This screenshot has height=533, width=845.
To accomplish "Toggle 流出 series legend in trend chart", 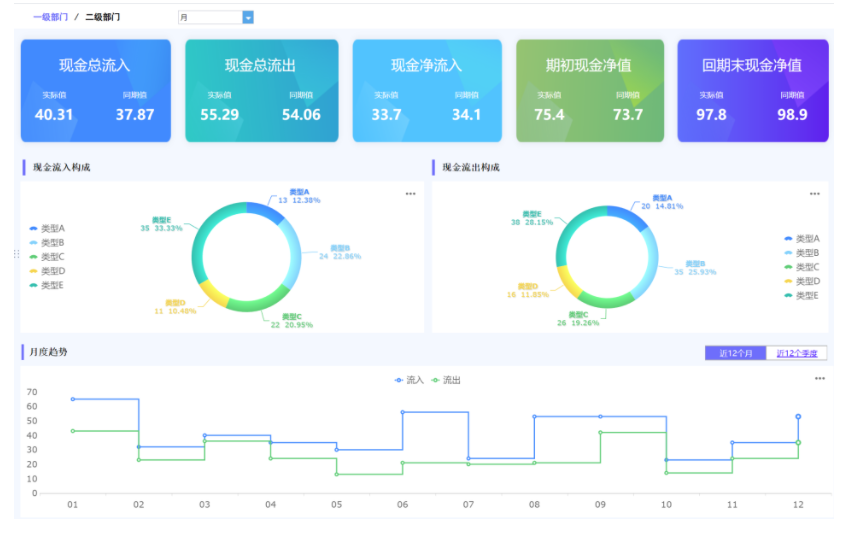I will click(x=446, y=380).
